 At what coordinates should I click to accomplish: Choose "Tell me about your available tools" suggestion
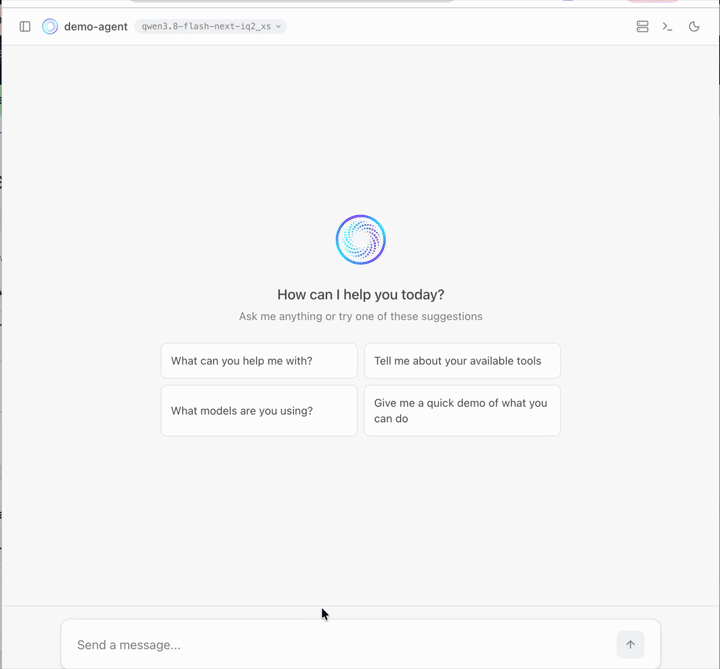(462, 361)
